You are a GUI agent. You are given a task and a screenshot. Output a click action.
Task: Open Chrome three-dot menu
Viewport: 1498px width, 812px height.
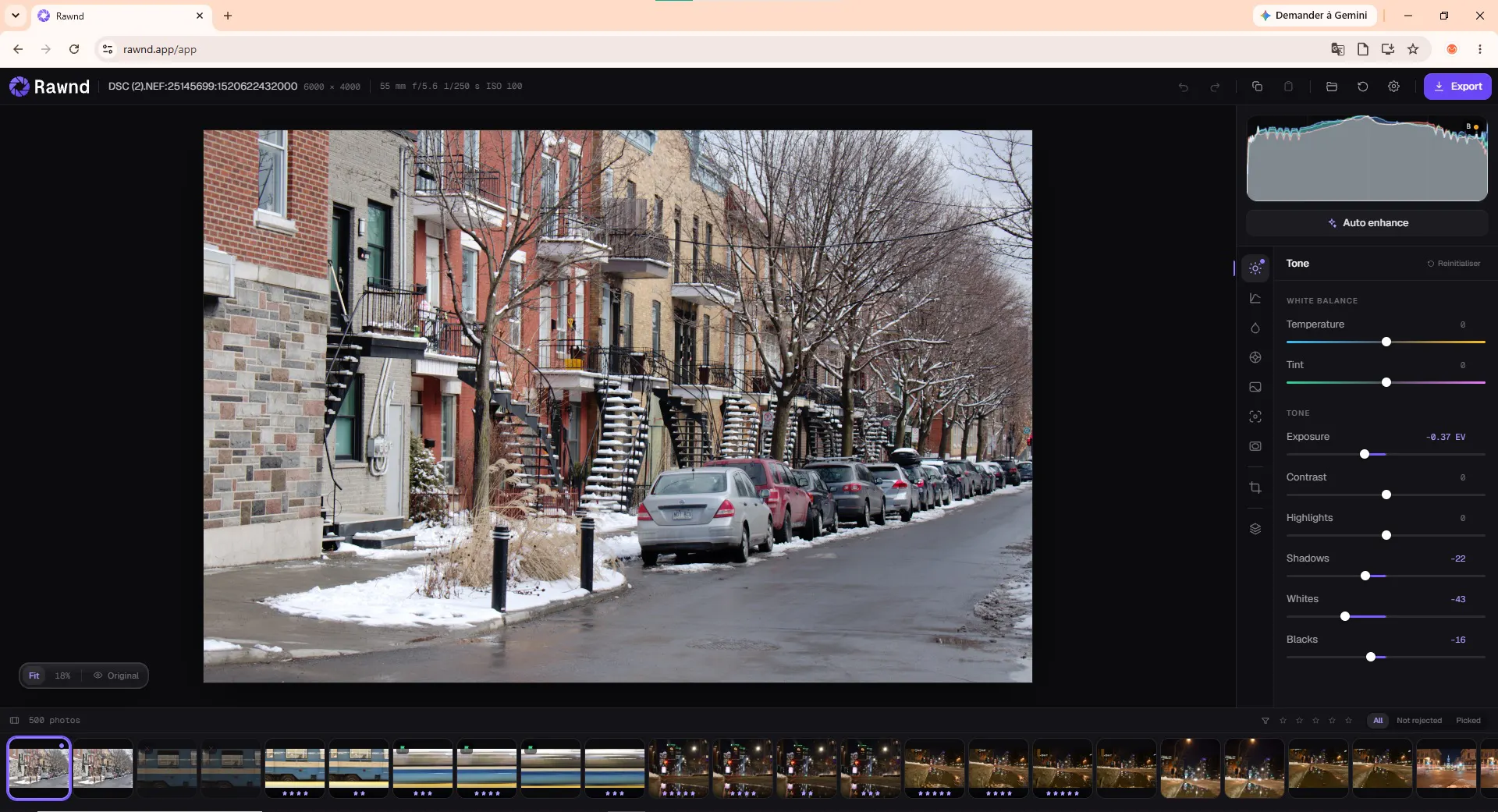1480,49
